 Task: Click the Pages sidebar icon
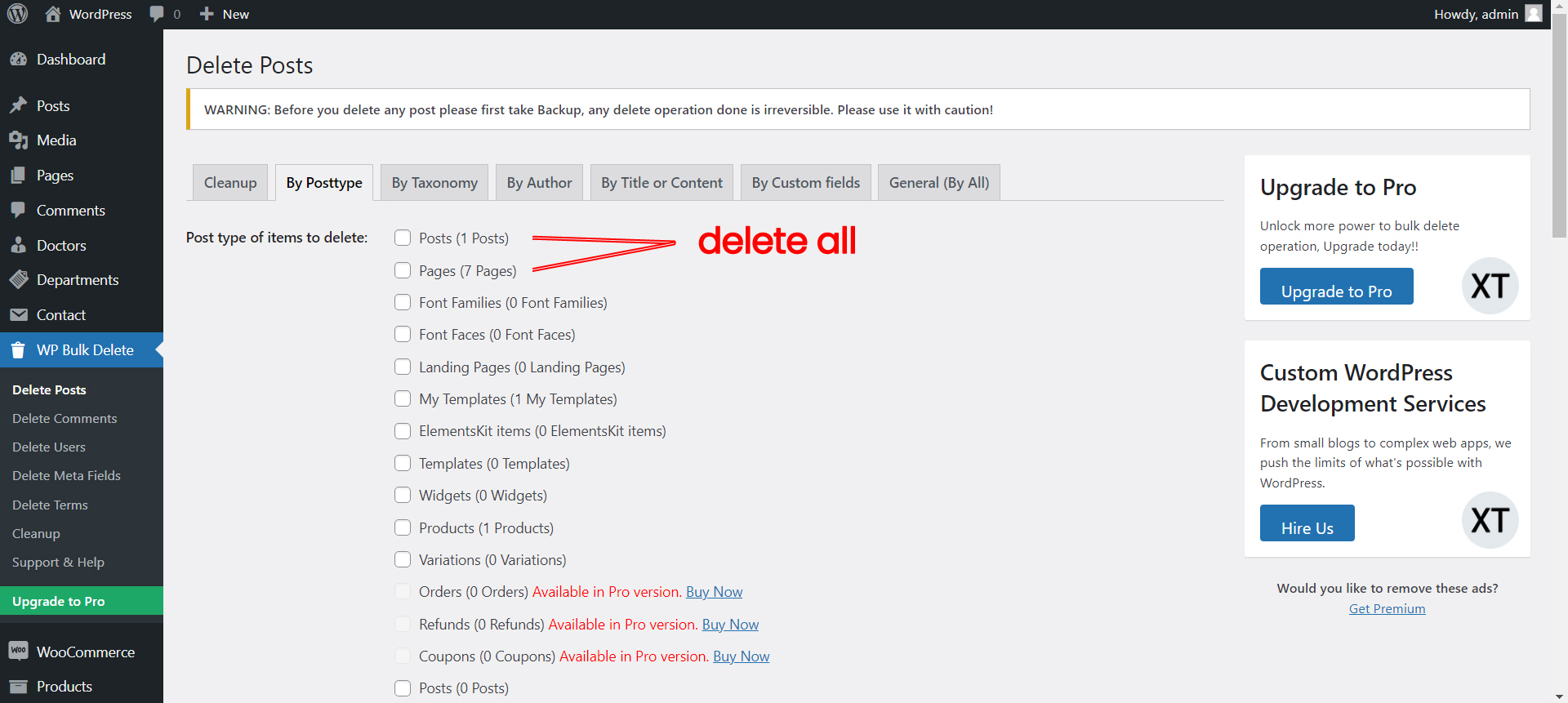[x=18, y=176]
